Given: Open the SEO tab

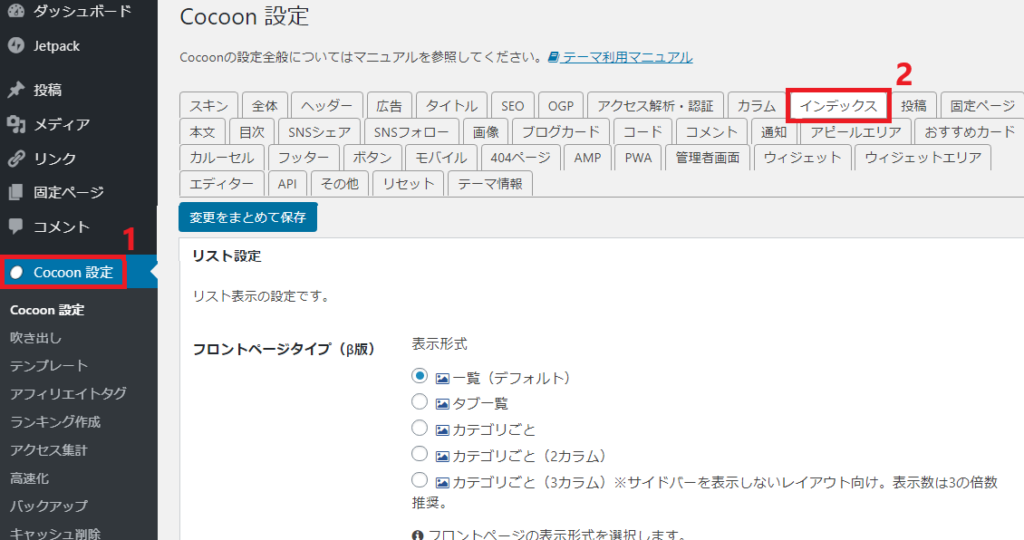Looking at the screenshot, I should (513, 106).
